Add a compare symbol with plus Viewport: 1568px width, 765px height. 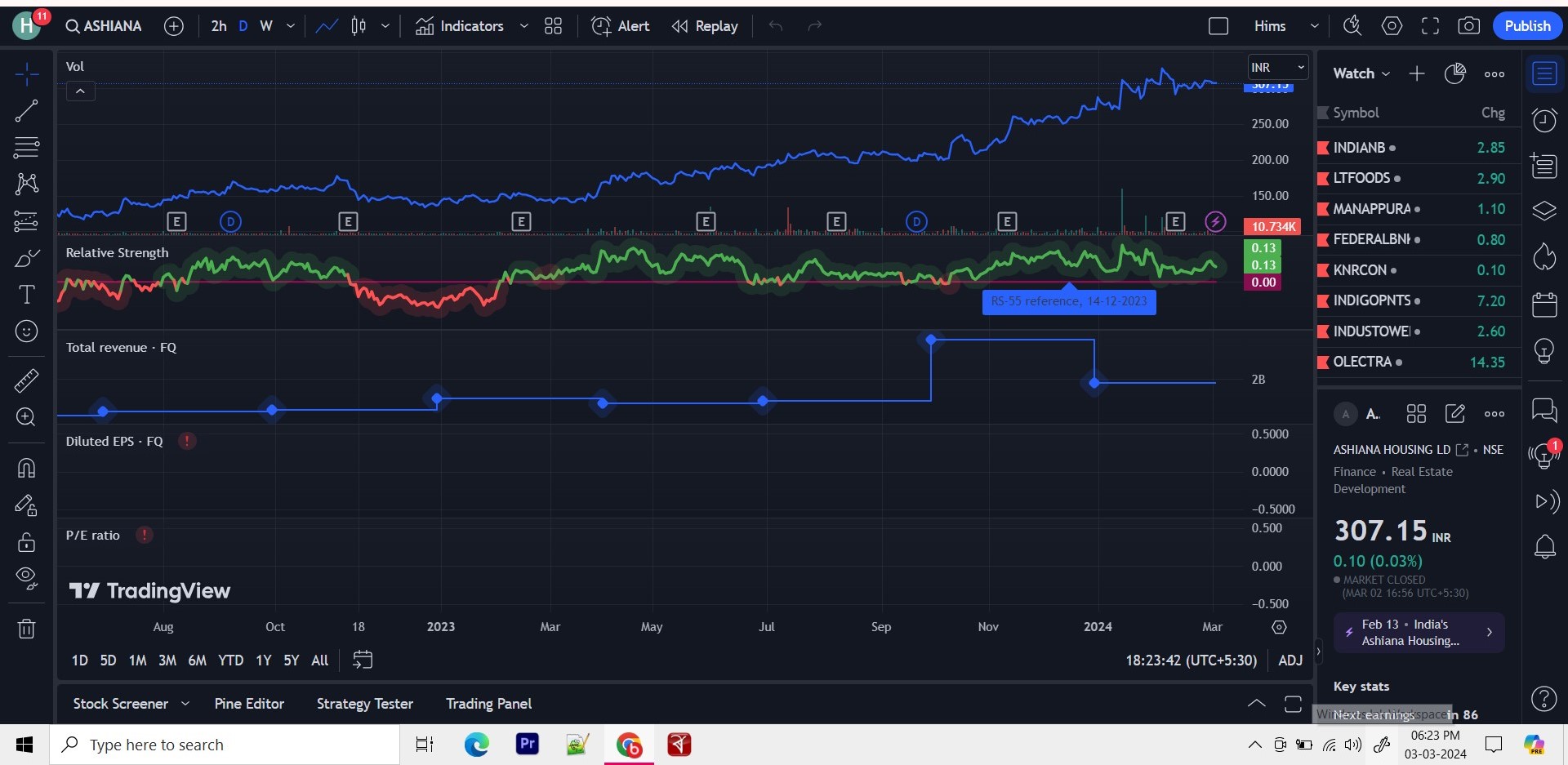point(174,26)
